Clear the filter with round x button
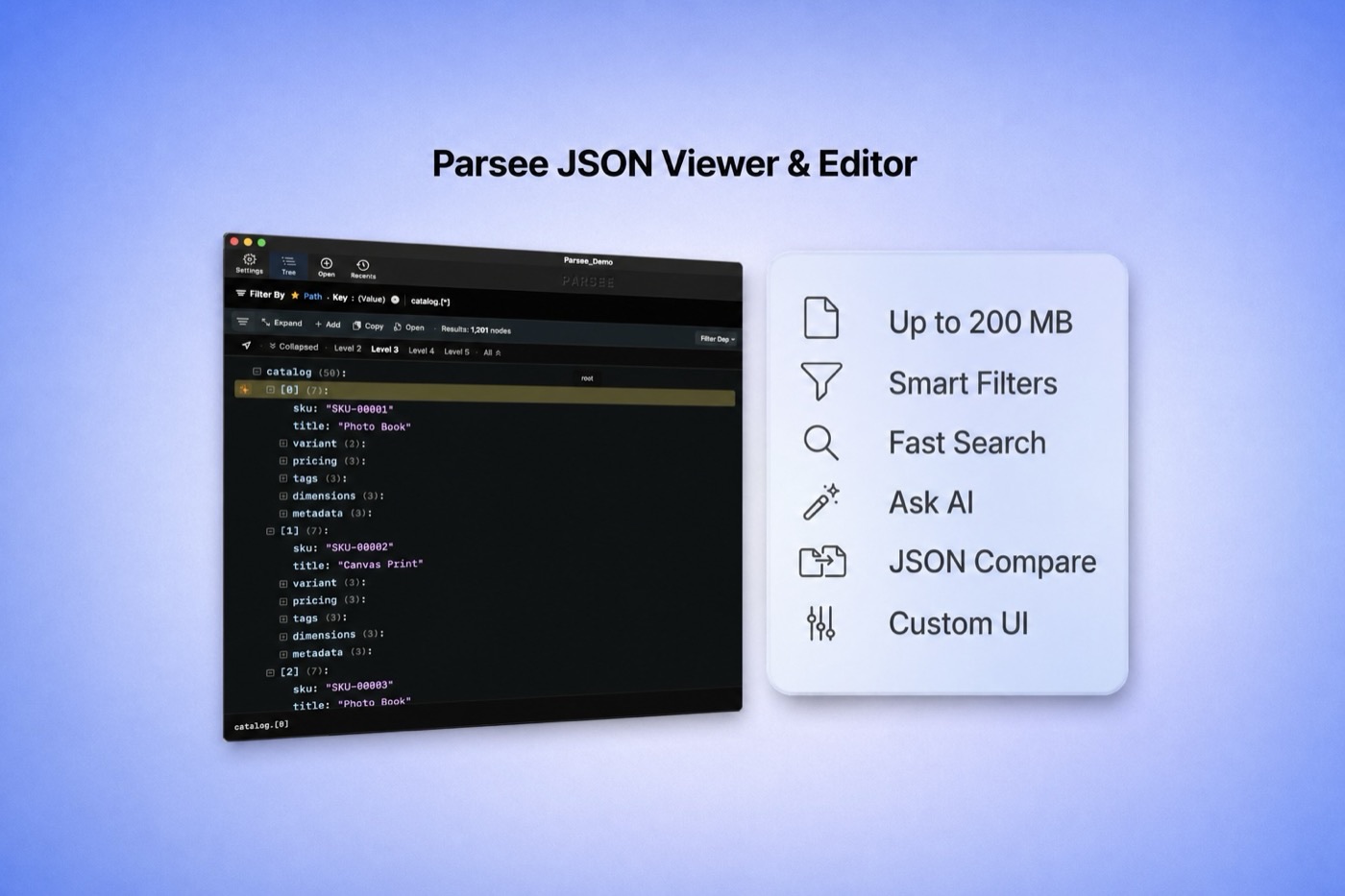The width and height of the screenshot is (1345, 896). 395,300
